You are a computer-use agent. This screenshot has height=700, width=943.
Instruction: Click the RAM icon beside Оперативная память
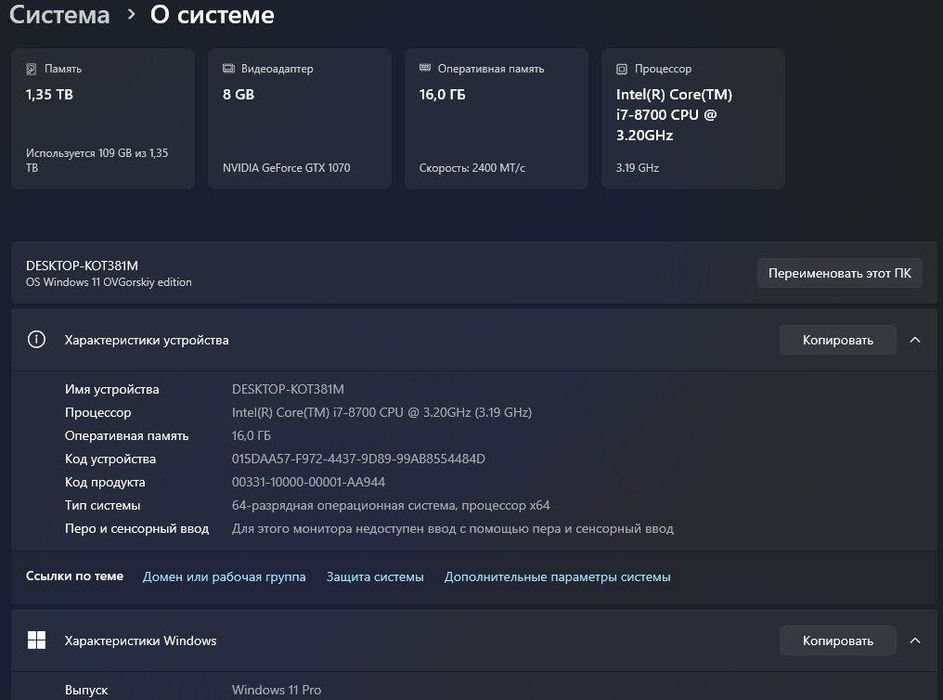tap(425, 68)
